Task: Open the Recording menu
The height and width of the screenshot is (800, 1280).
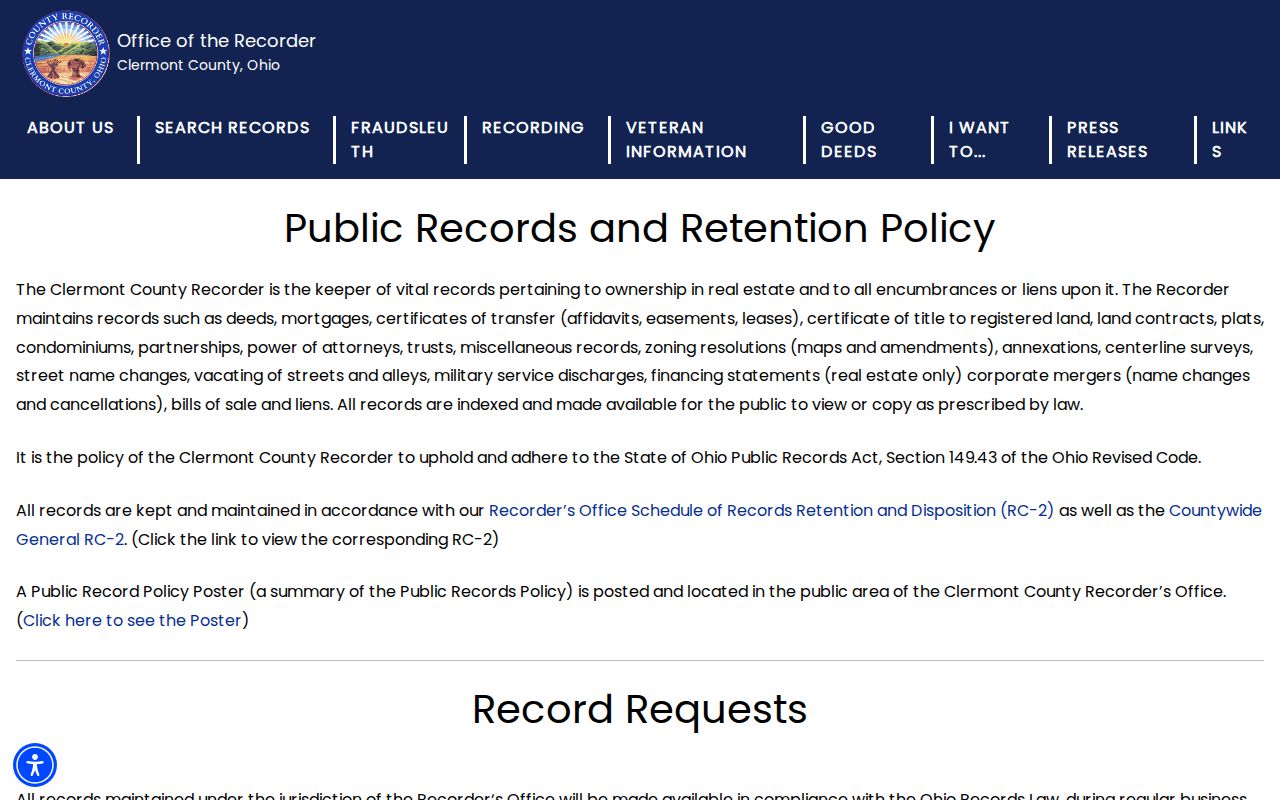Action: (532, 128)
